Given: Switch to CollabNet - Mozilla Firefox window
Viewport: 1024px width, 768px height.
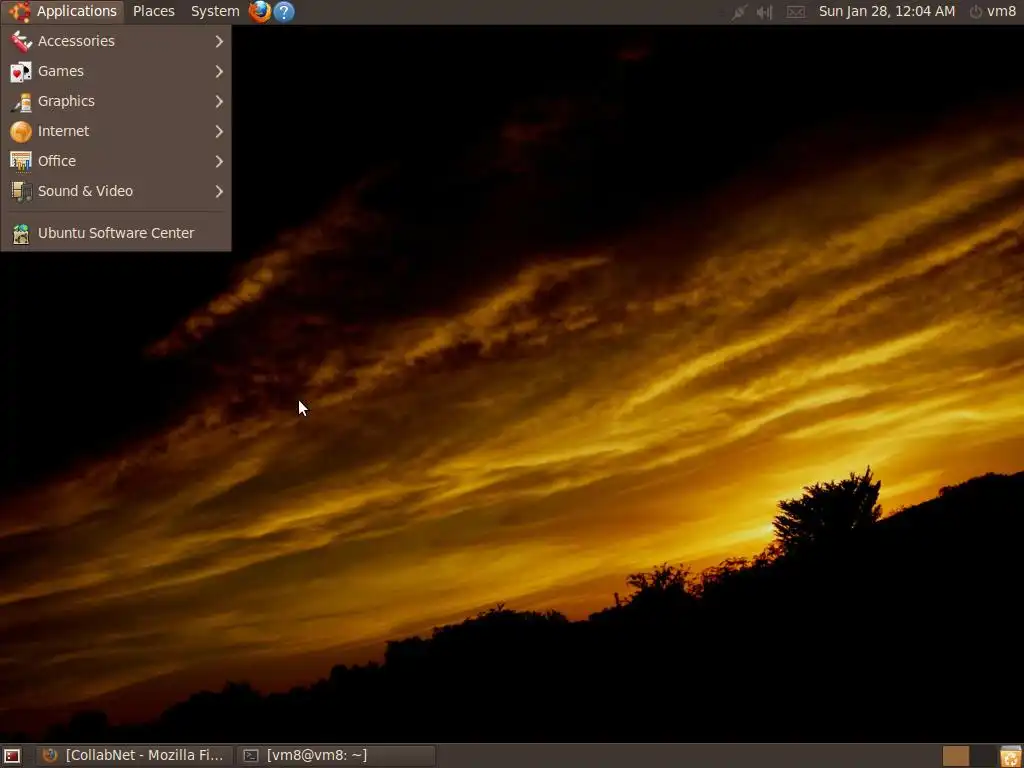Looking at the screenshot, I should click(135, 756).
